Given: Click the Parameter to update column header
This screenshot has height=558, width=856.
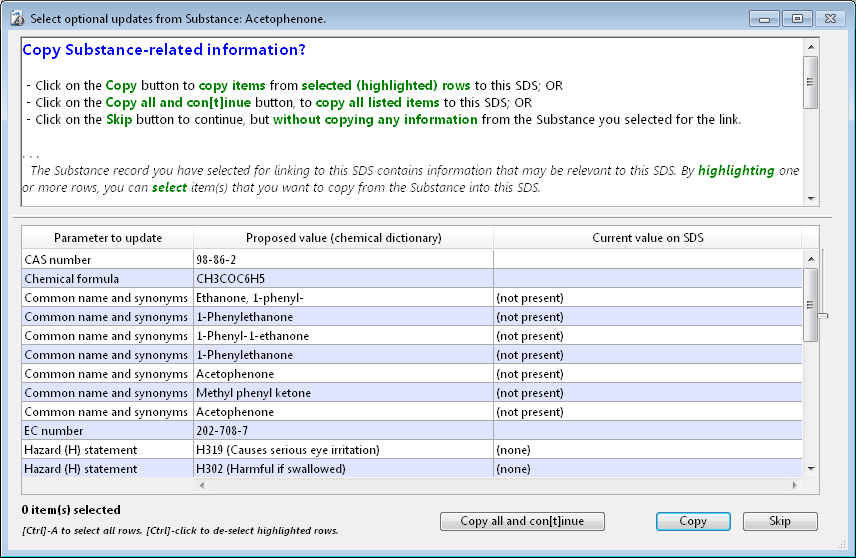Looking at the screenshot, I should [108, 238].
